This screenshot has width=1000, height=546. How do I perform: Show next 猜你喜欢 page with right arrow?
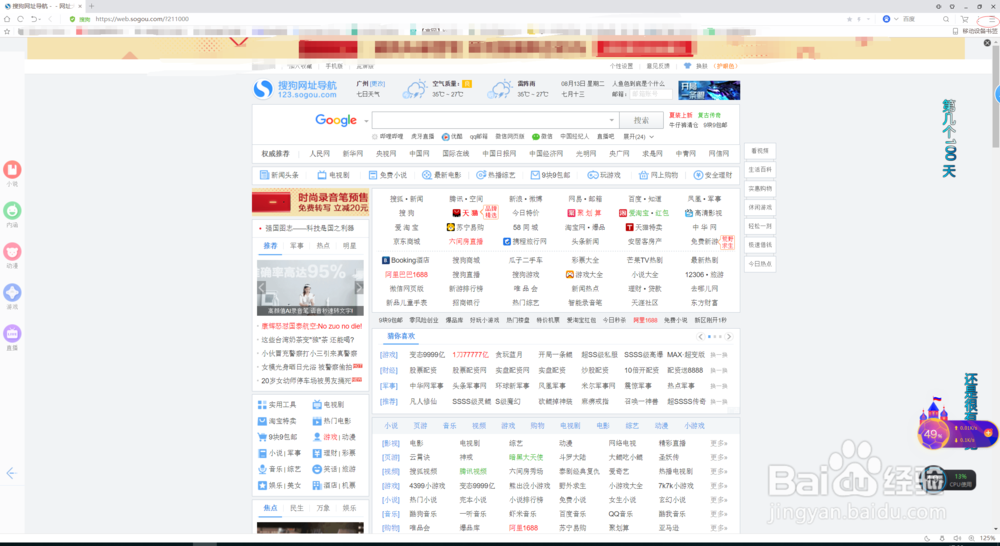(x=729, y=336)
